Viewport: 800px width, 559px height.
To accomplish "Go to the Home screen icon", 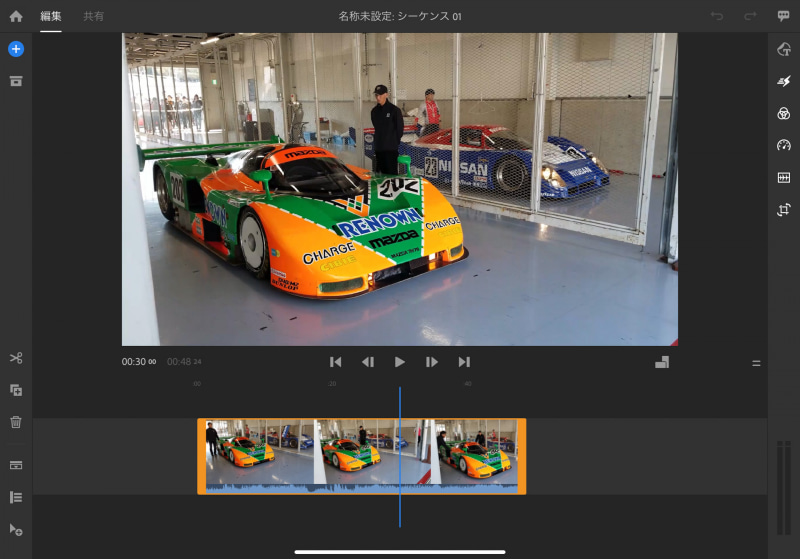I will (x=16, y=16).
